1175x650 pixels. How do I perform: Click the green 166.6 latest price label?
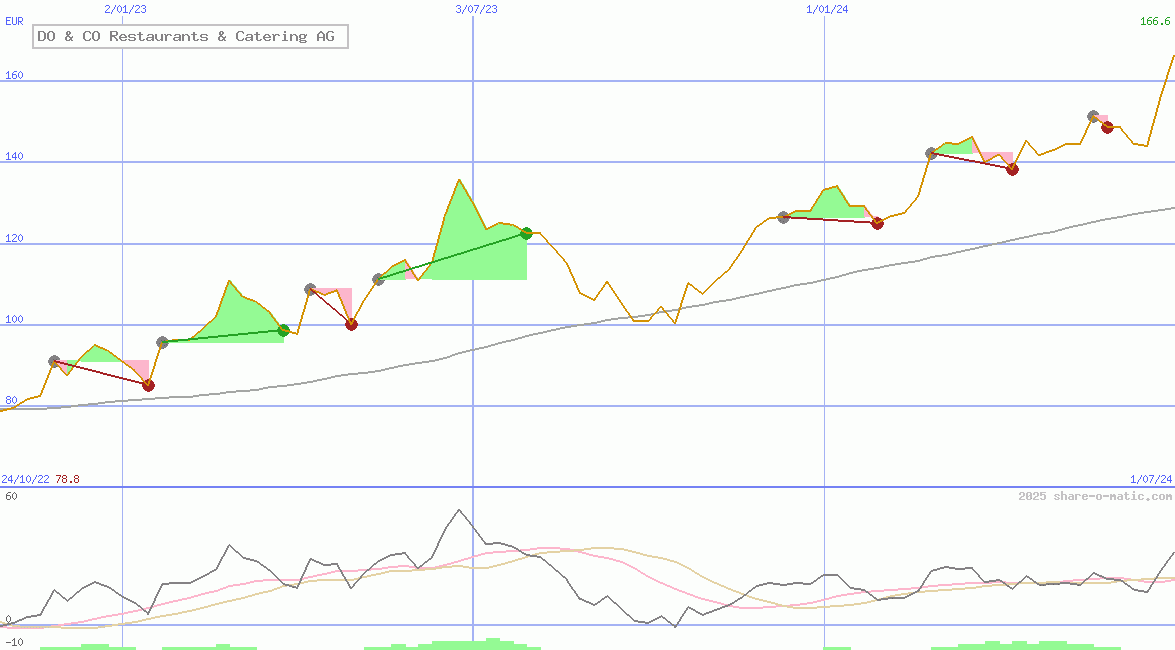tap(1155, 21)
